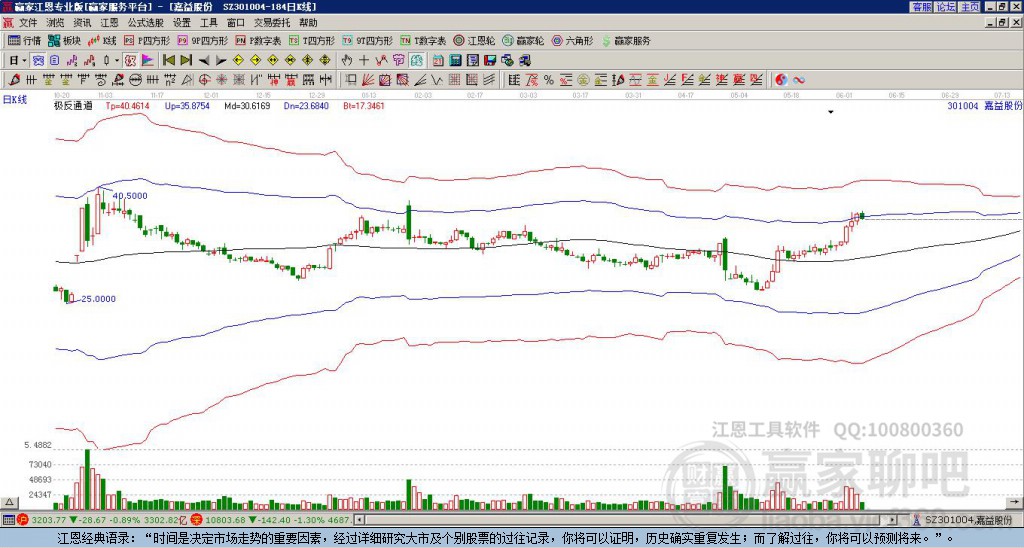
Task: Open the 窗口 menu
Action: coord(236,23)
